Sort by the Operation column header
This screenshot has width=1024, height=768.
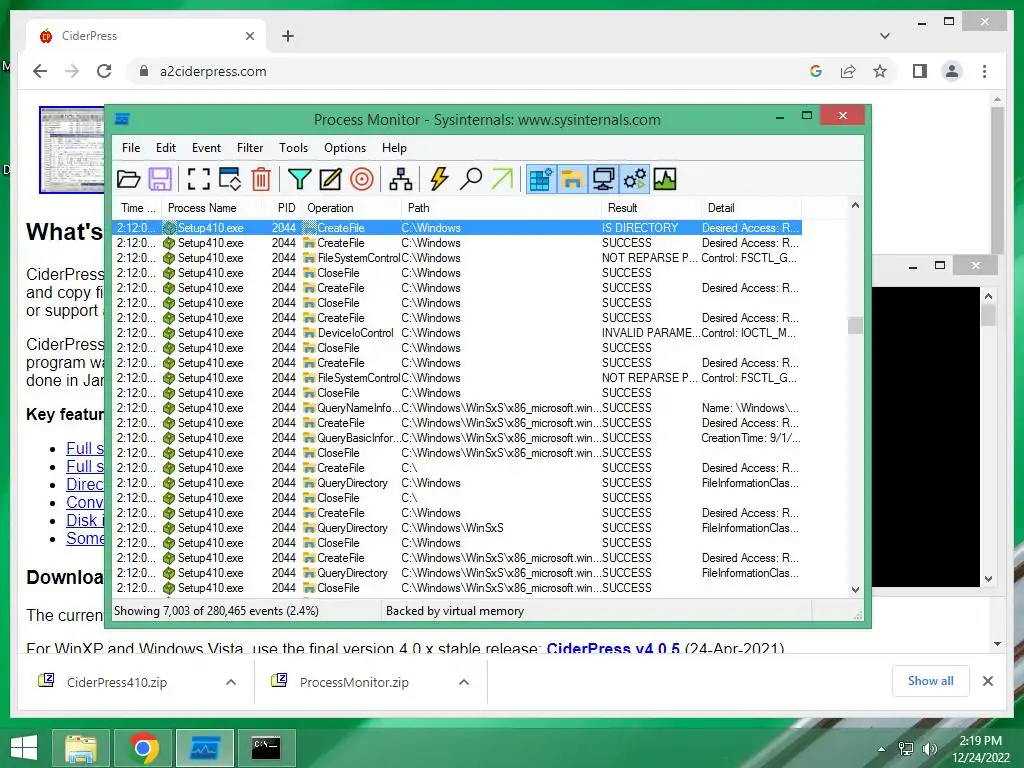pyautogui.click(x=351, y=208)
